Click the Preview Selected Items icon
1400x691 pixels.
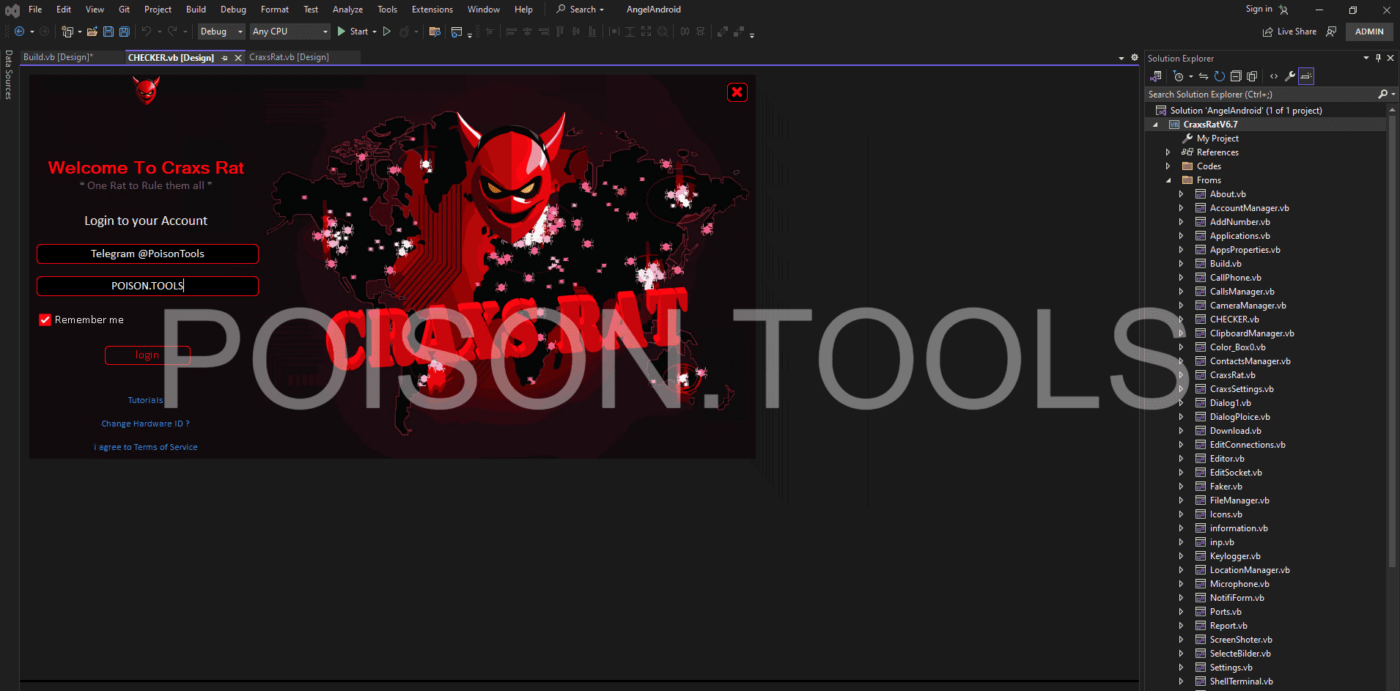(x=1306, y=76)
